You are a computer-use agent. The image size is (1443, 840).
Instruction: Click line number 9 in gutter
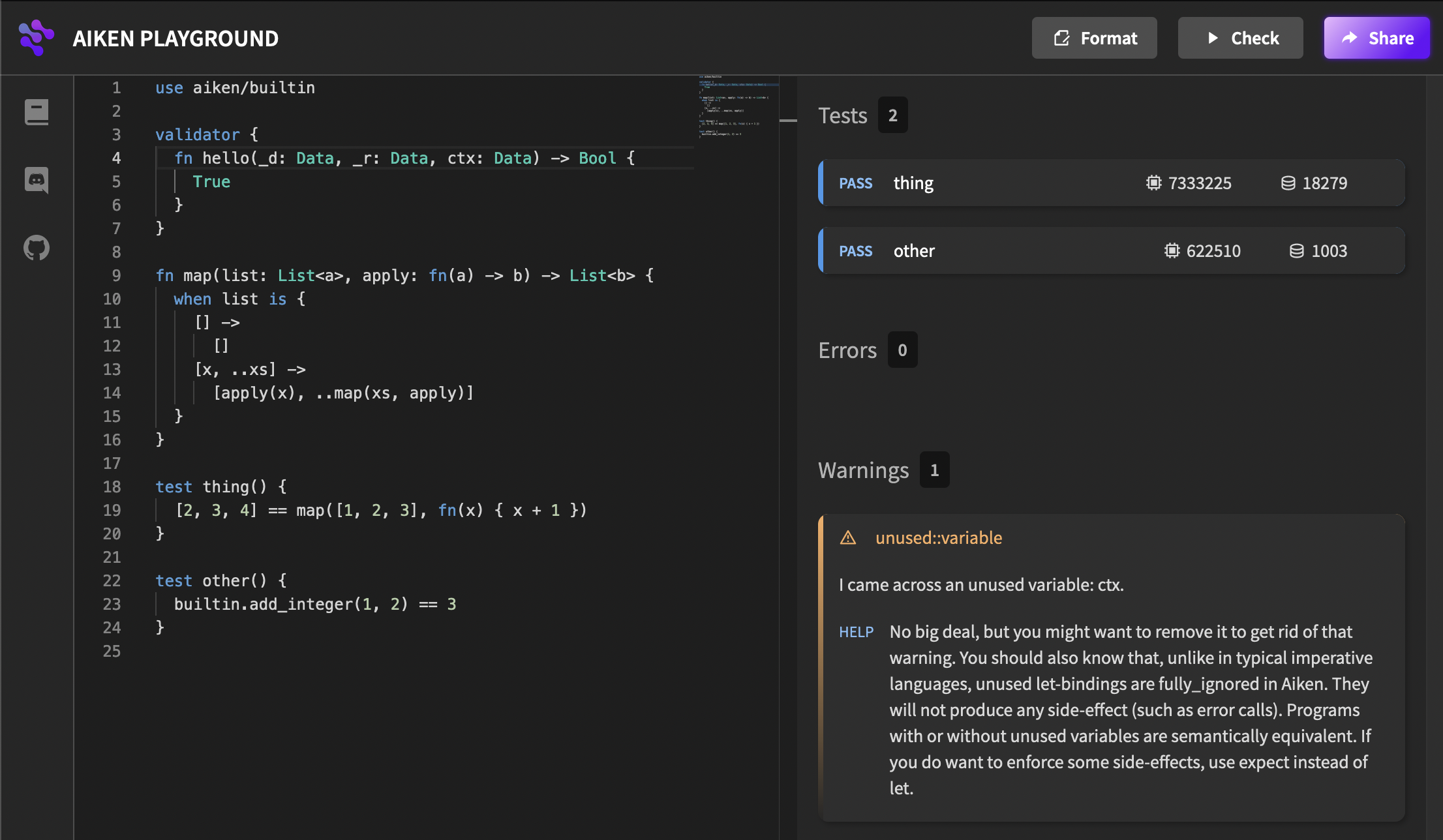click(116, 276)
